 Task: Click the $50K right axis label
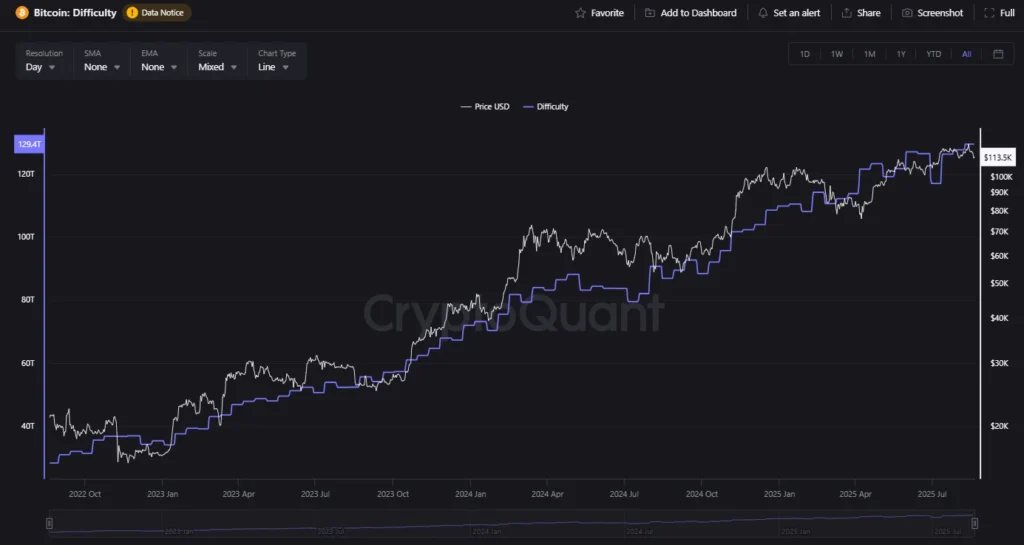click(x=999, y=283)
